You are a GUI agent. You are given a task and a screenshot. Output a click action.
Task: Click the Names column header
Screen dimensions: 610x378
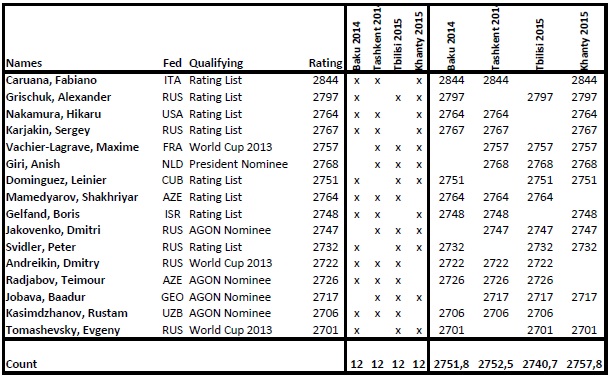pyautogui.click(x=24, y=63)
